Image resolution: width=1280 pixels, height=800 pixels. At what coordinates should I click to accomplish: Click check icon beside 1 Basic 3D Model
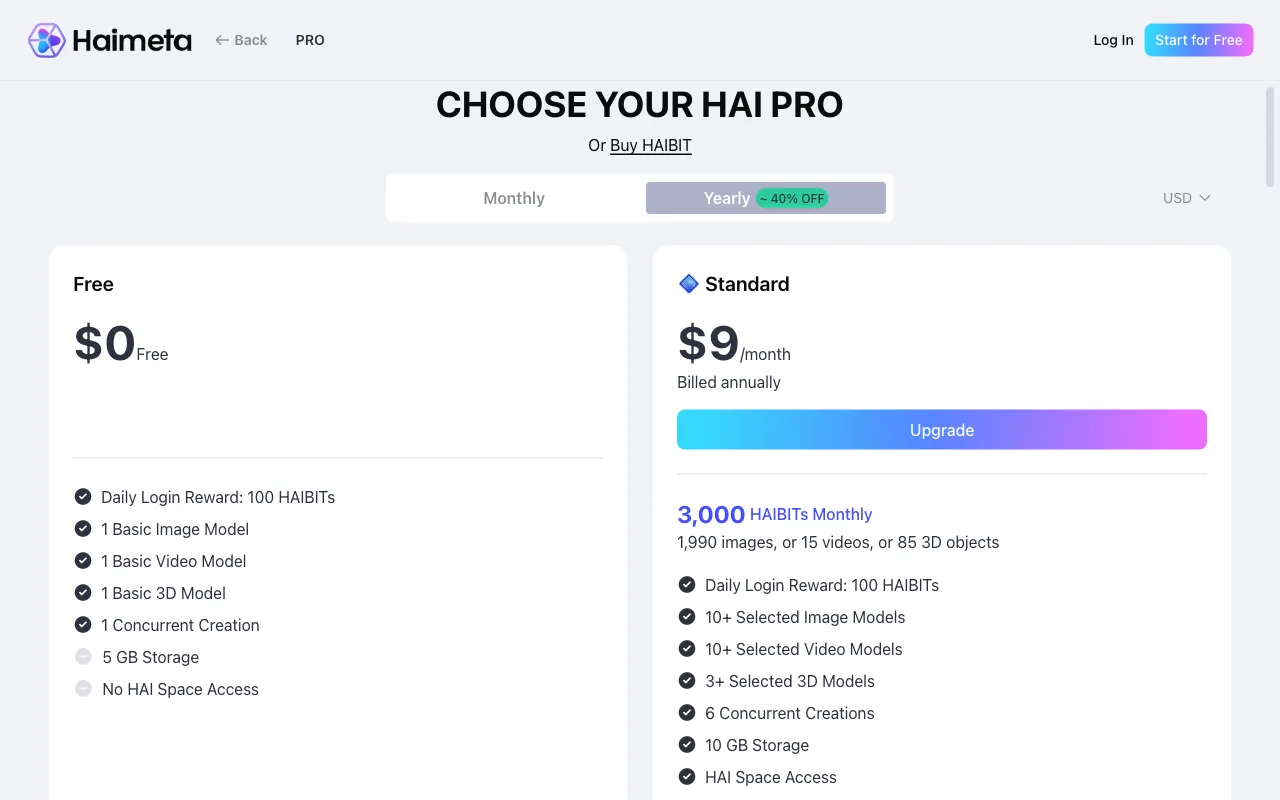pyautogui.click(x=83, y=593)
